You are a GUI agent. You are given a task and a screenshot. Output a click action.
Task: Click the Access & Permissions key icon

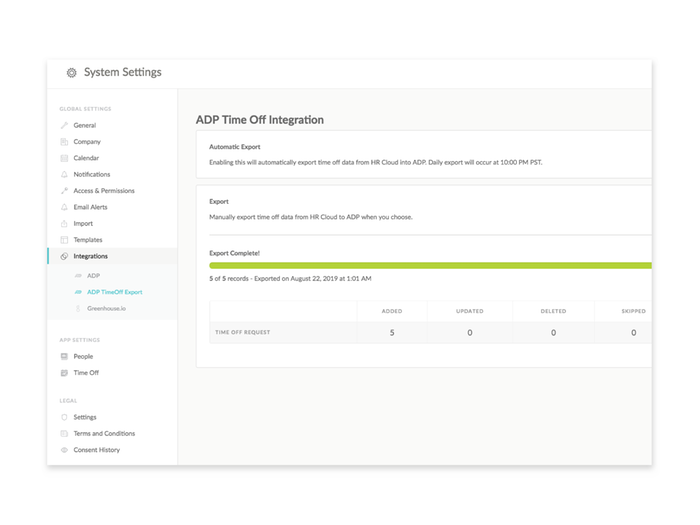(64, 191)
